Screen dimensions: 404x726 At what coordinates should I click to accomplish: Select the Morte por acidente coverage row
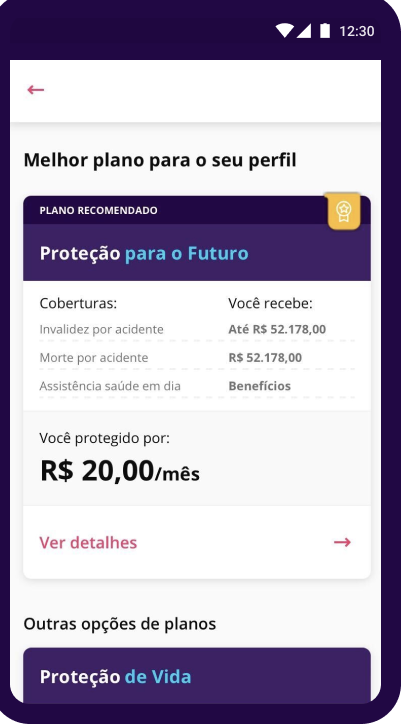[x=197, y=357]
